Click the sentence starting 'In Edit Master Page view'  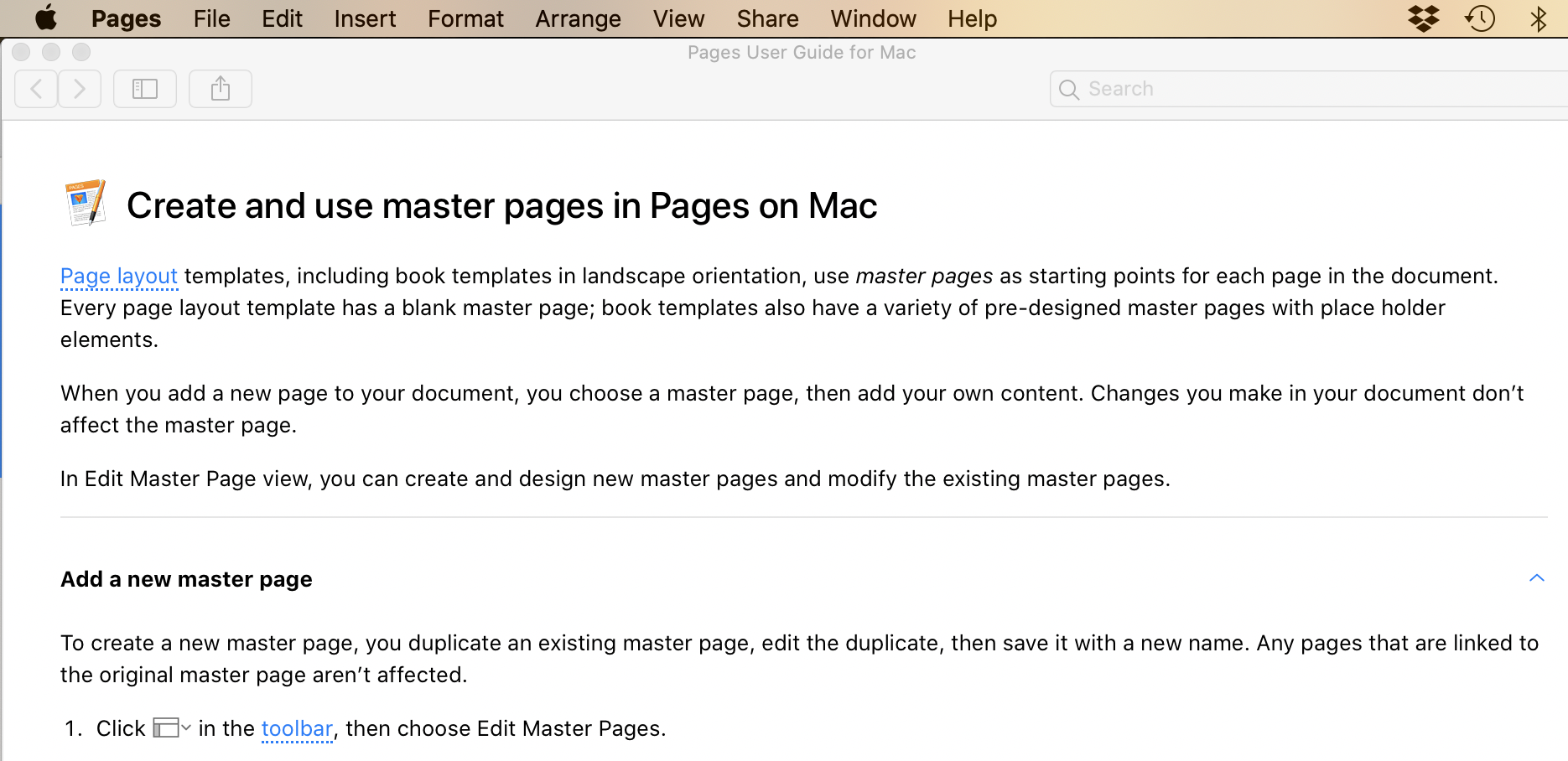615,479
